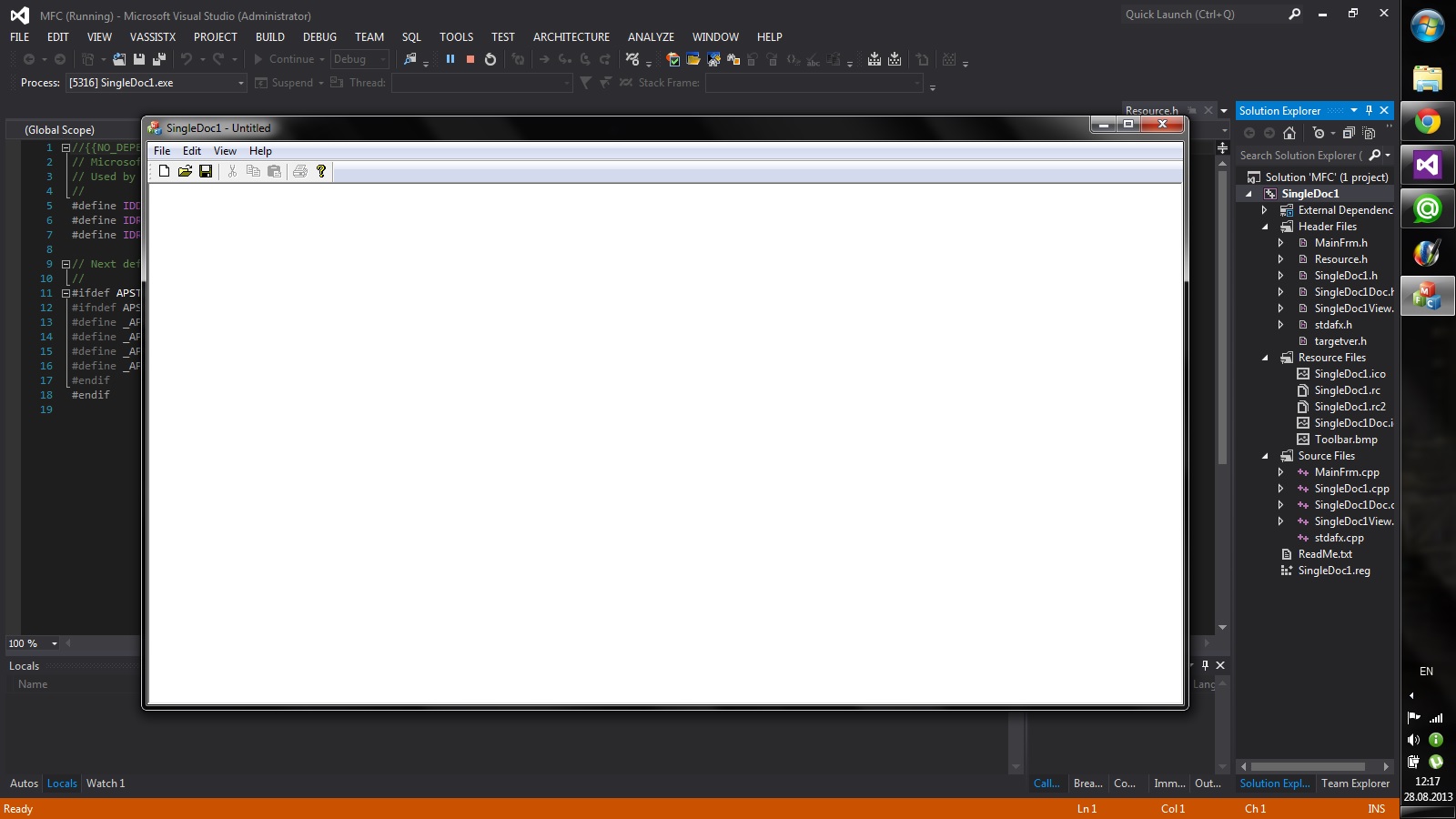1456x819 pixels.
Task: Click the Windows Start orb
Action: coord(1428,25)
